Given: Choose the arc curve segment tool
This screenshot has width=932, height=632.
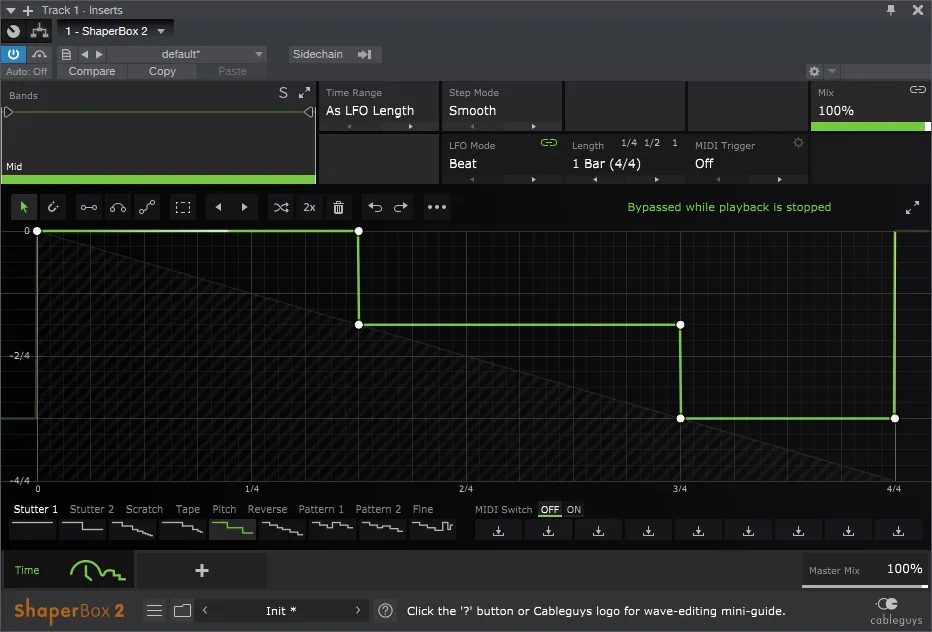Looking at the screenshot, I should [118, 207].
